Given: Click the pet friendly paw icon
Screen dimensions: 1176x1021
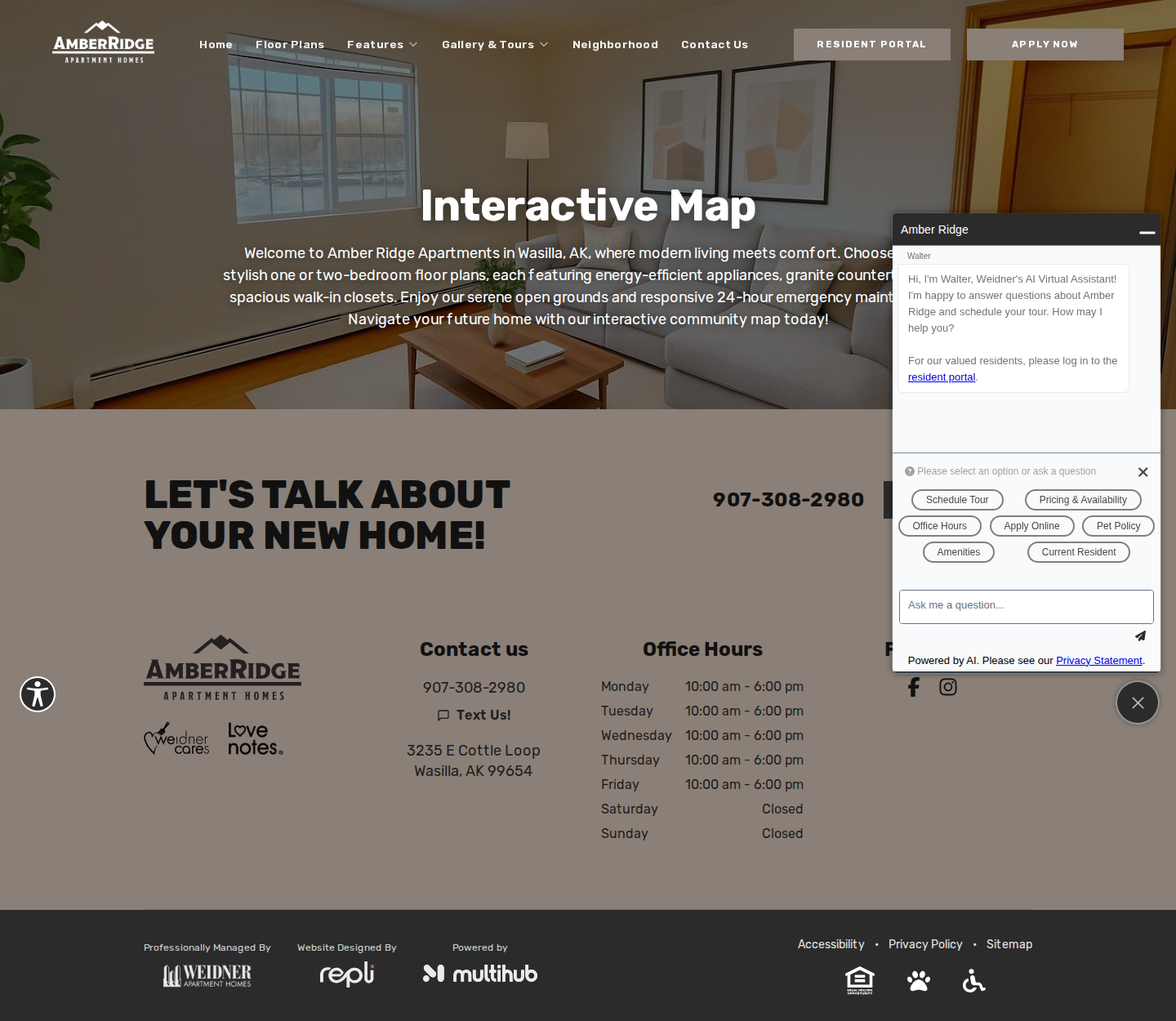Looking at the screenshot, I should (919, 980).
